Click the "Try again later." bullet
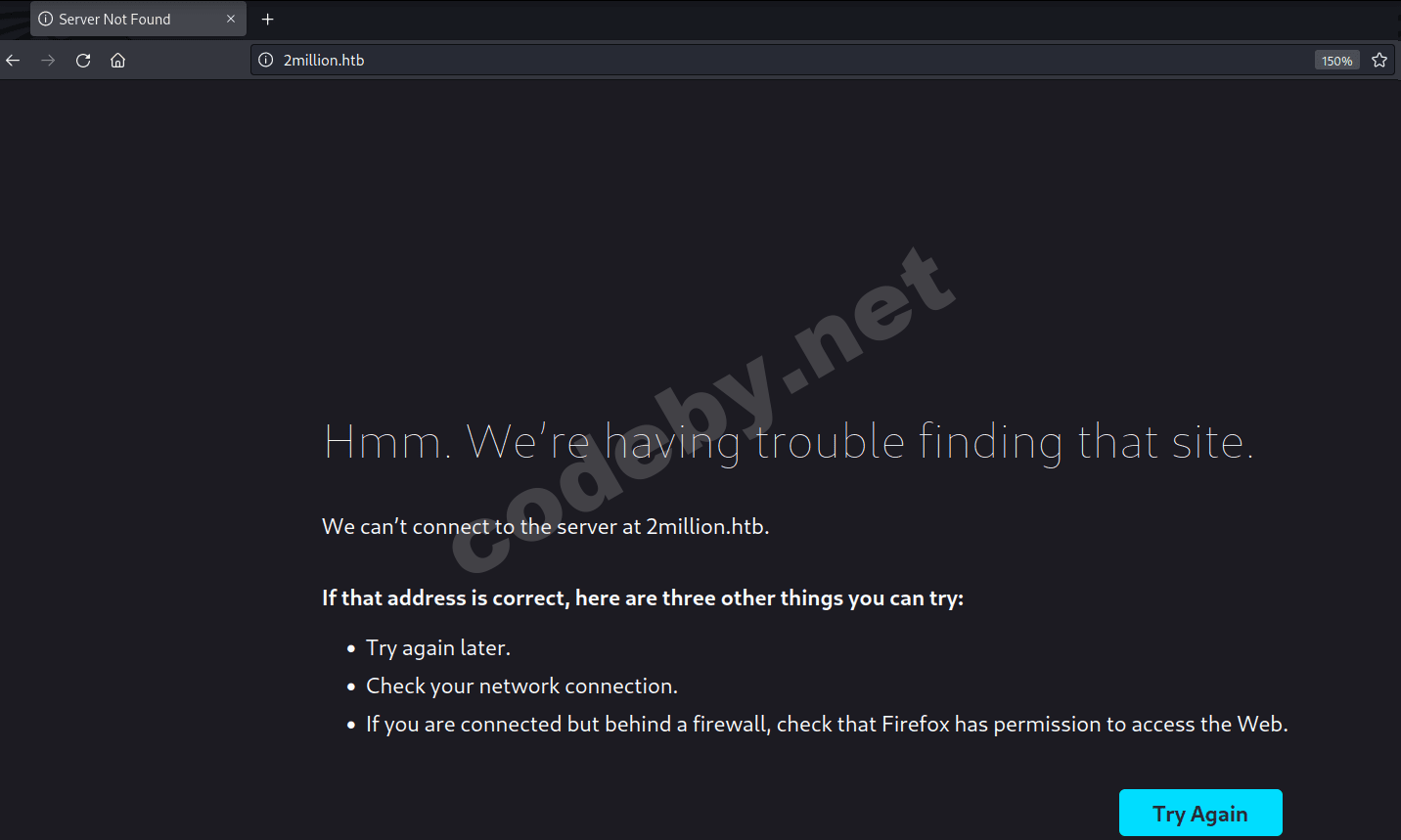 click(x=437, y=648)
